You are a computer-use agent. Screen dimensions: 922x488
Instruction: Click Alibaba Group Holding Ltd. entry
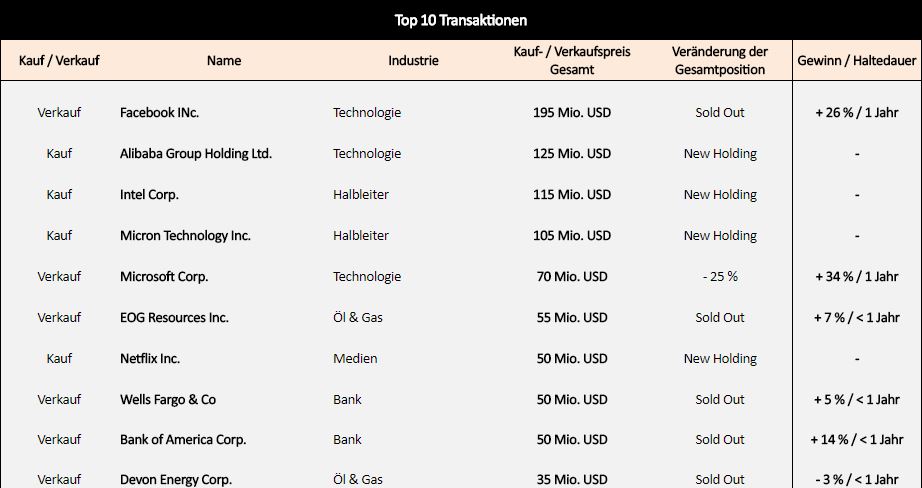coord(196,153)
